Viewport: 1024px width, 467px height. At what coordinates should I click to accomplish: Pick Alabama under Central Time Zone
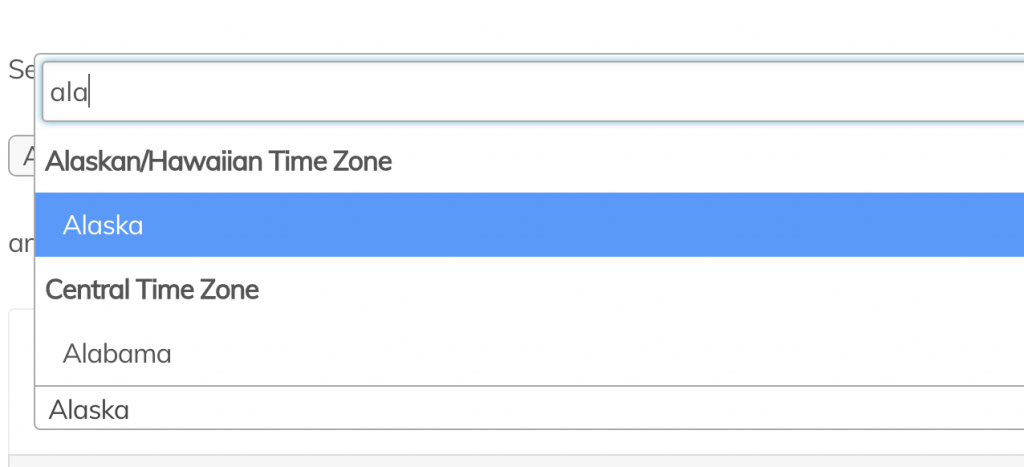pos(117,354)
